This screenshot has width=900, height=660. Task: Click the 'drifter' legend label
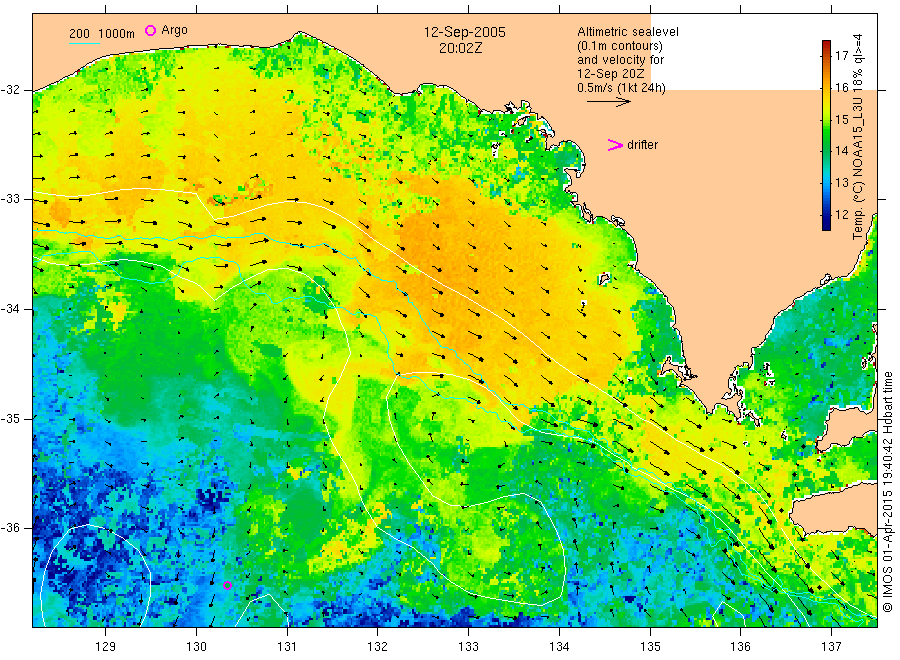point(642,145)
